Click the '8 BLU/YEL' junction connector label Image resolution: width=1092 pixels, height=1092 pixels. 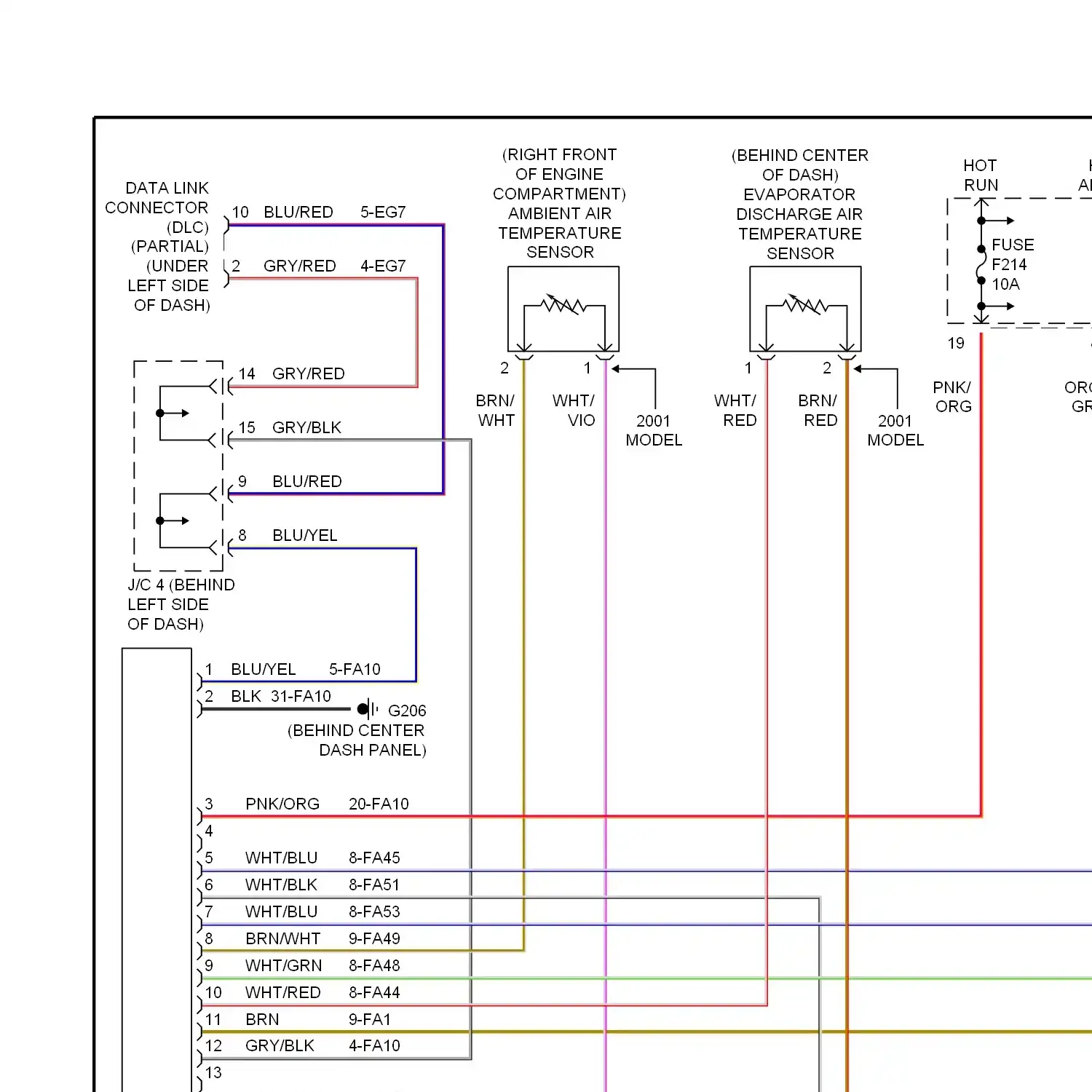288,535
